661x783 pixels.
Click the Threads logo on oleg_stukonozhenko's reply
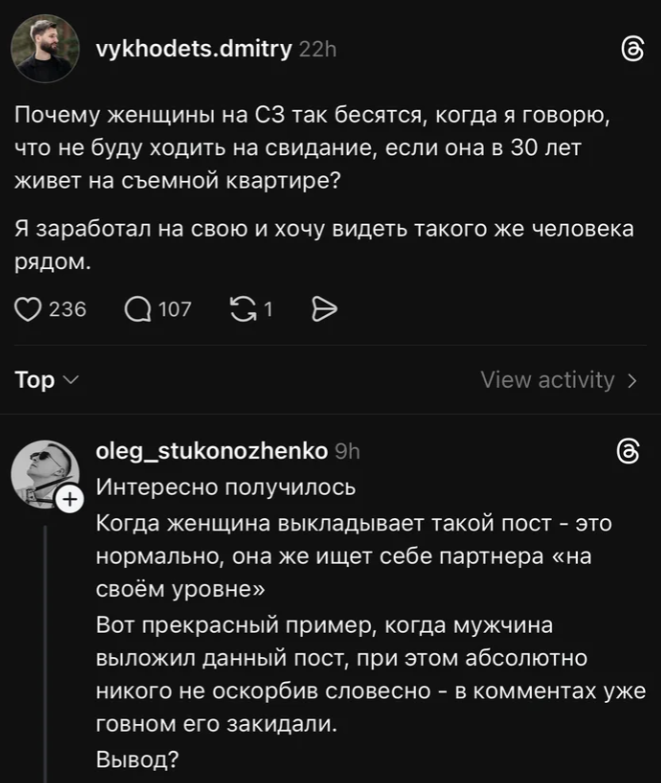[630, 451]
